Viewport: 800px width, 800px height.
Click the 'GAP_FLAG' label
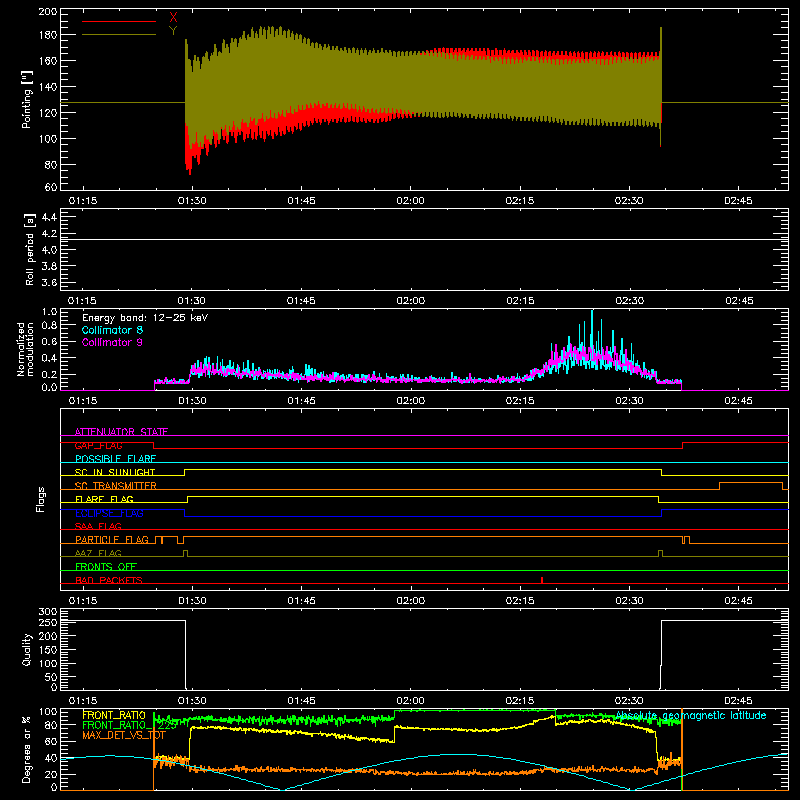pyautogui.click(x=99, y=445)
